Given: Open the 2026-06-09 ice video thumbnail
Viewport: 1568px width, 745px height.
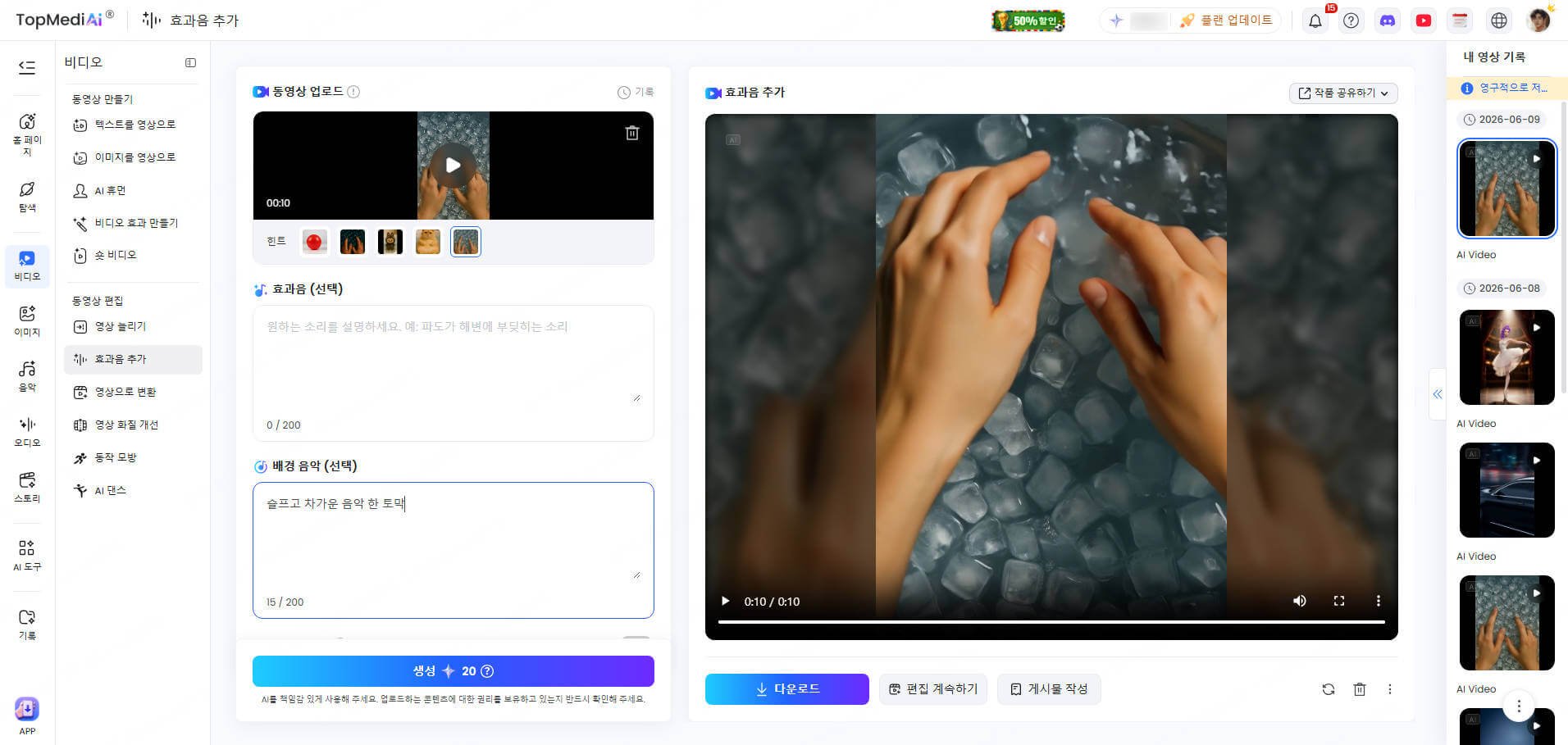Looking at the screenshot, I should [1507, 189].
